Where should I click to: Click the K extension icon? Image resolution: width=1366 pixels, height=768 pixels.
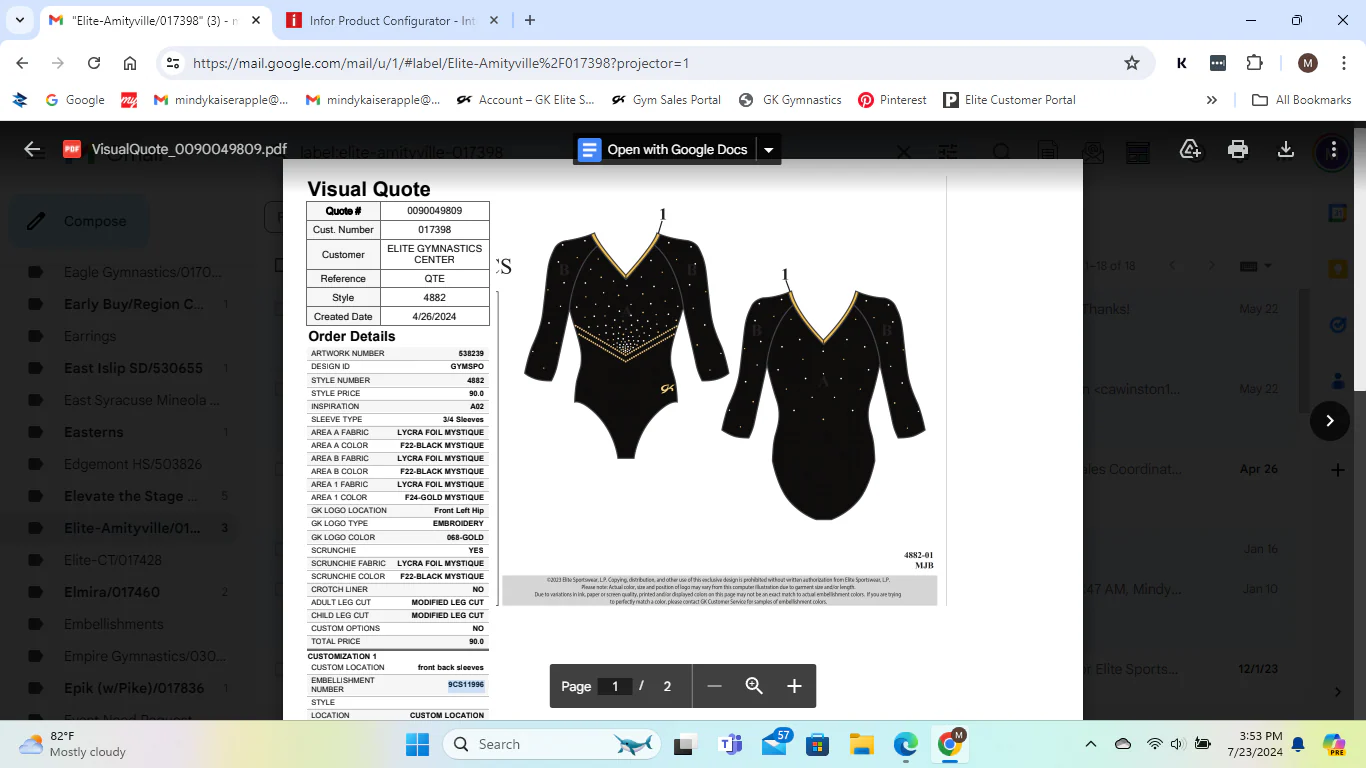coord(1181,63)
